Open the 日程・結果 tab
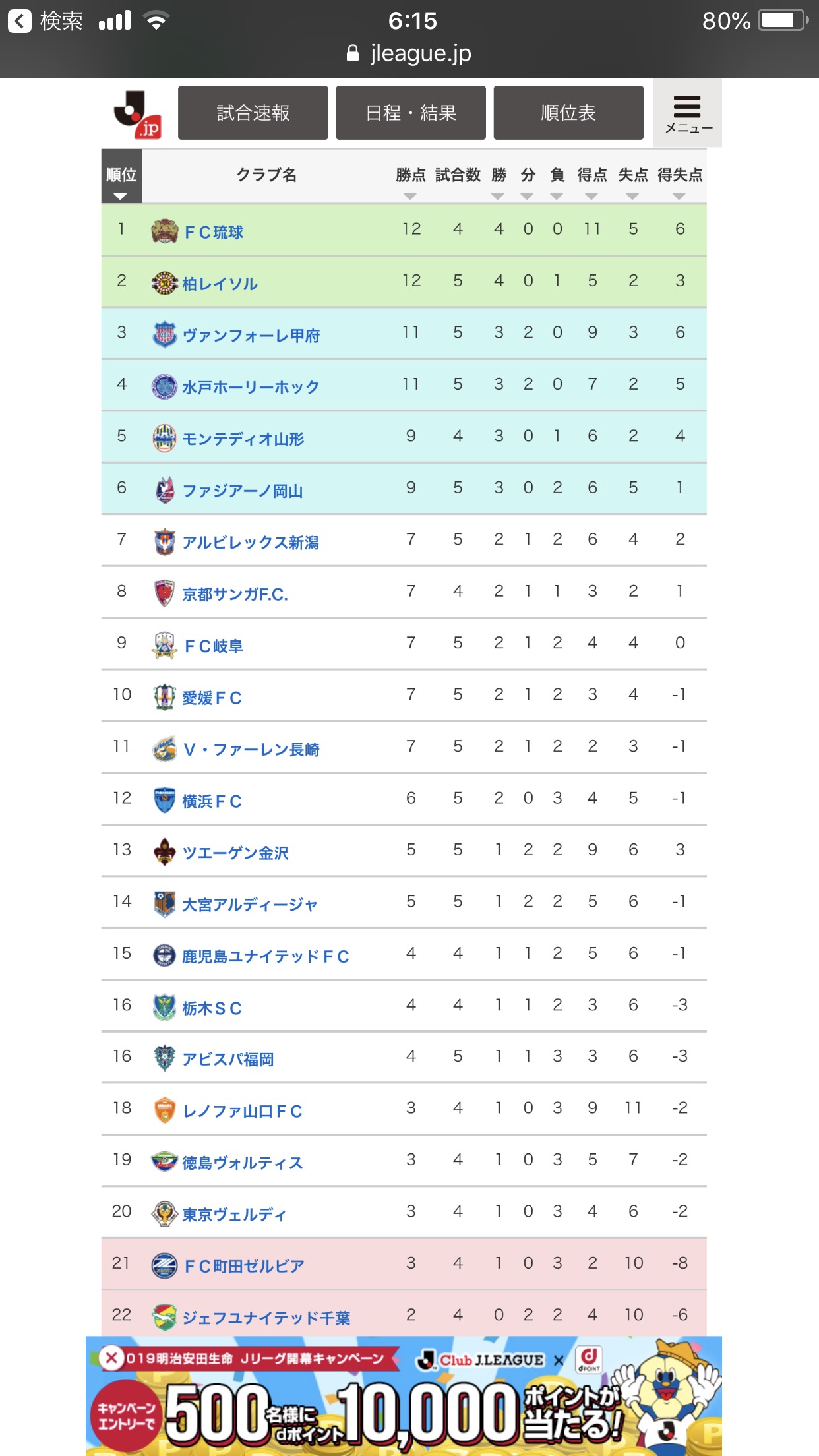This screenshot has width=819, height=1456. (411, 113)
